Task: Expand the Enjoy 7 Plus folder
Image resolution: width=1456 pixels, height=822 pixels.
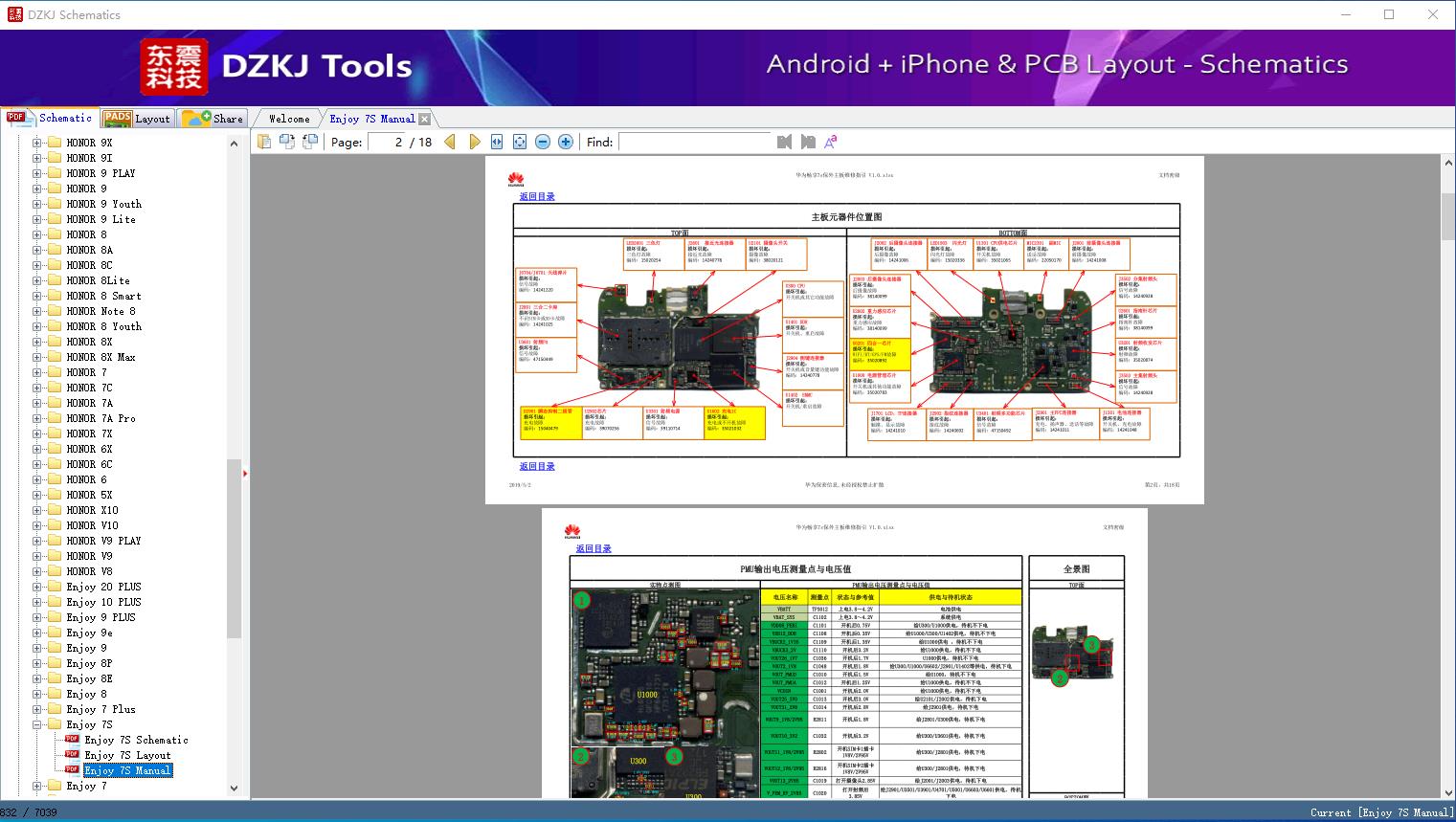Action: (x=37, y=709)
